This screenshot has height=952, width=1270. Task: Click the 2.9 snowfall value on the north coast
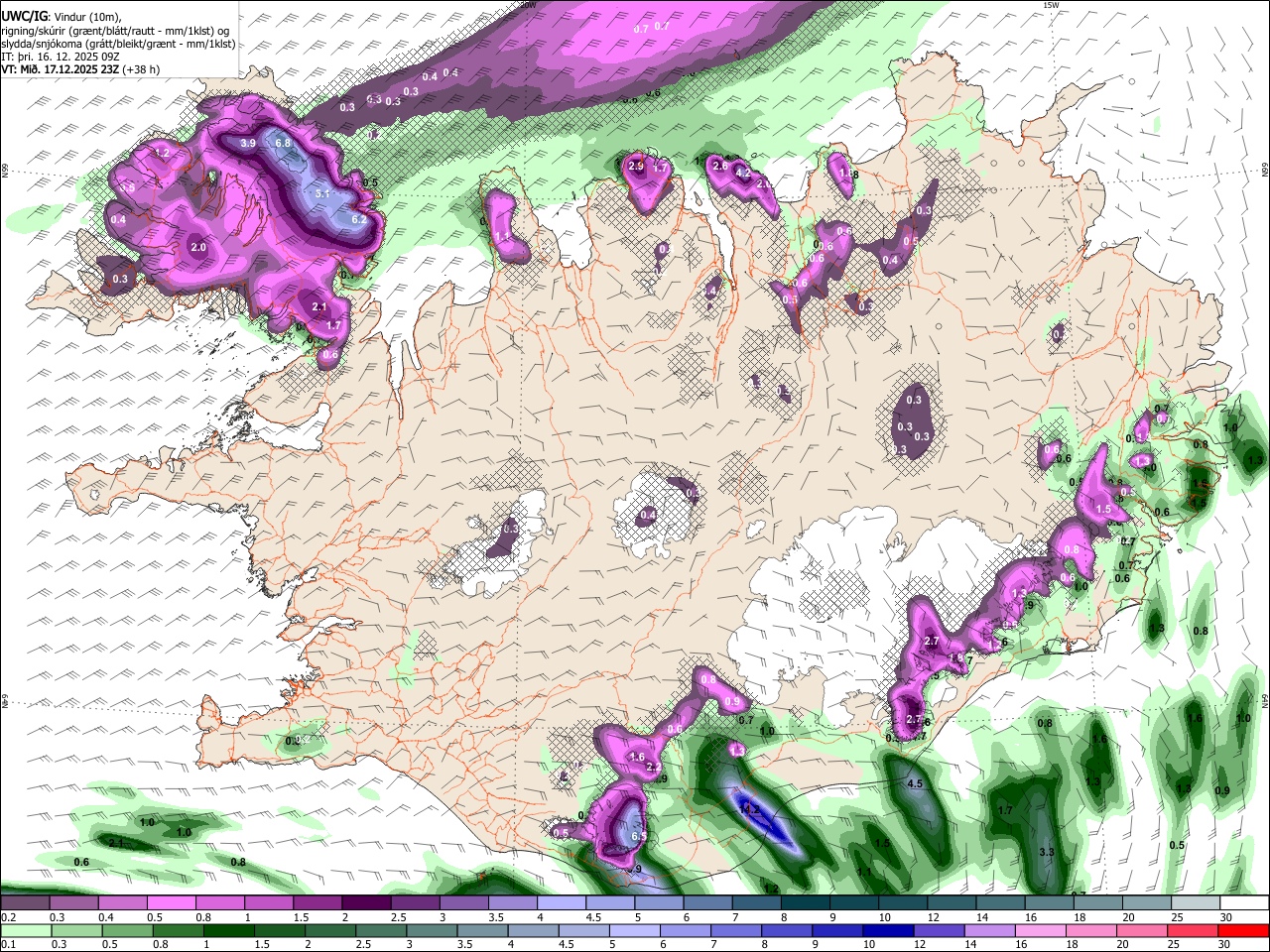click(636, 167)
